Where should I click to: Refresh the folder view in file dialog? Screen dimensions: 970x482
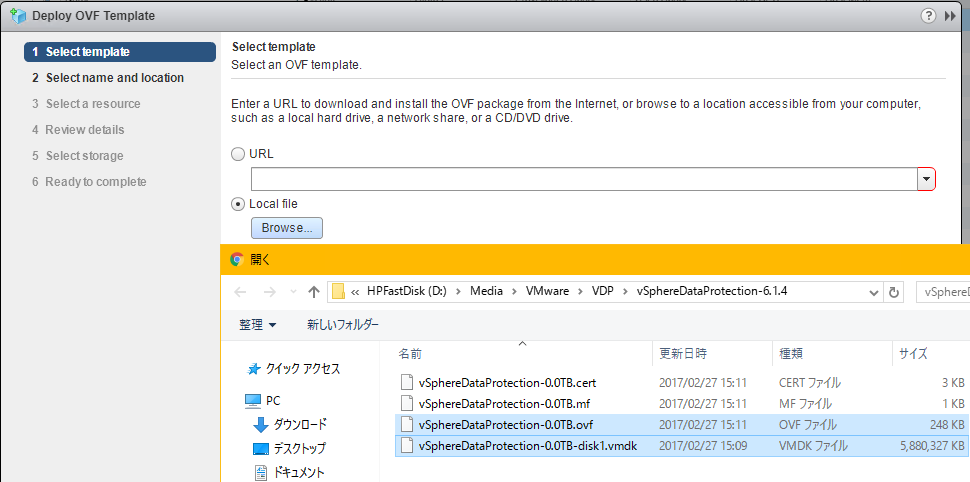(x=893, y=292)
